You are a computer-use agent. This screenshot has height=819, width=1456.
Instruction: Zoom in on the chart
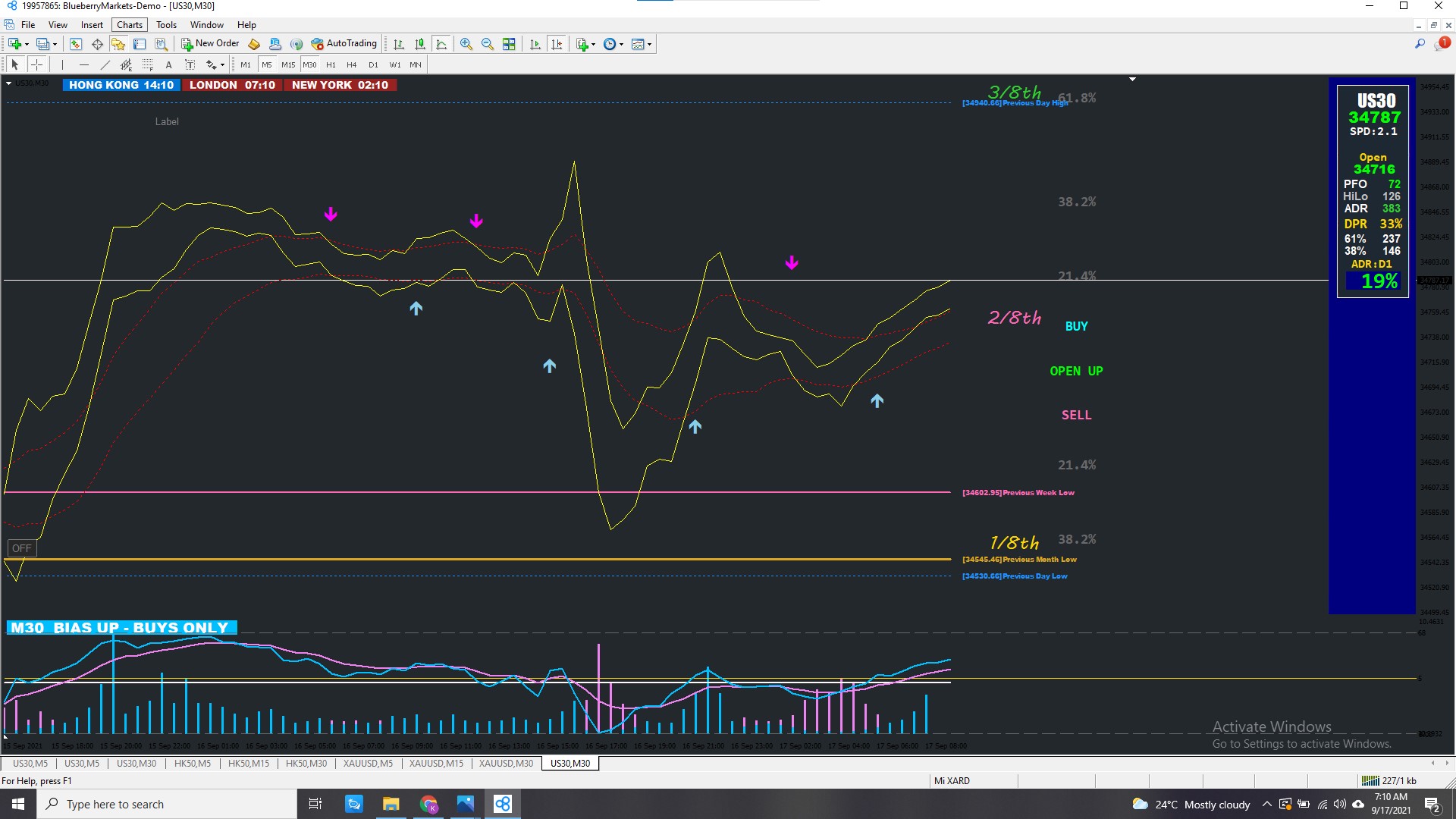point(466,44)
